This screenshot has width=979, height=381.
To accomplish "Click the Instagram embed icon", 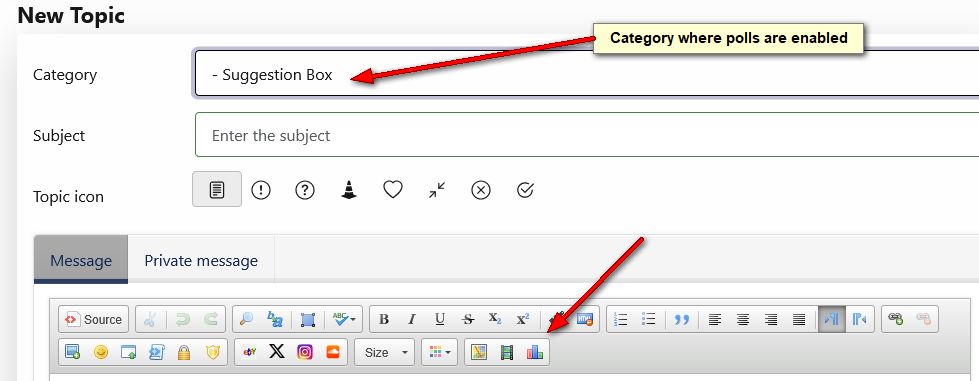I will 305,352.
